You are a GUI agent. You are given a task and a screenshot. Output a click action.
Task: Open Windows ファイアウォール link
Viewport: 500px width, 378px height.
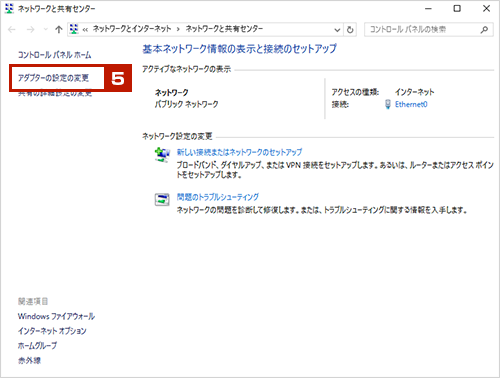click(x=56, y=316)
